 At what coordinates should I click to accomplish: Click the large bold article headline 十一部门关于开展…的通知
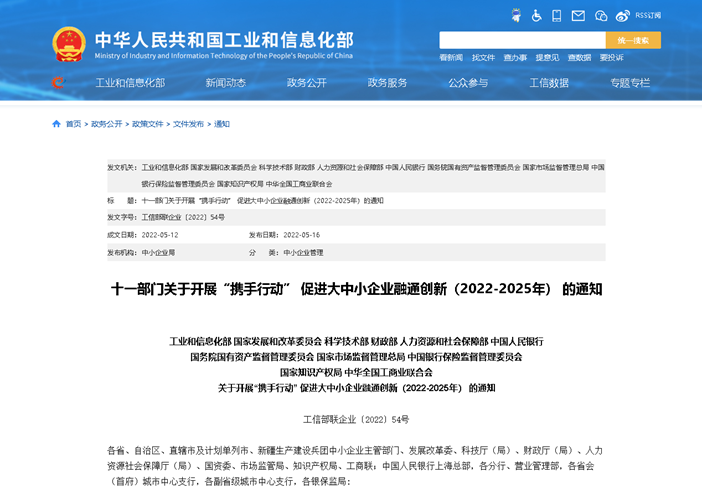pyautogui.click(x=356, y=289)
